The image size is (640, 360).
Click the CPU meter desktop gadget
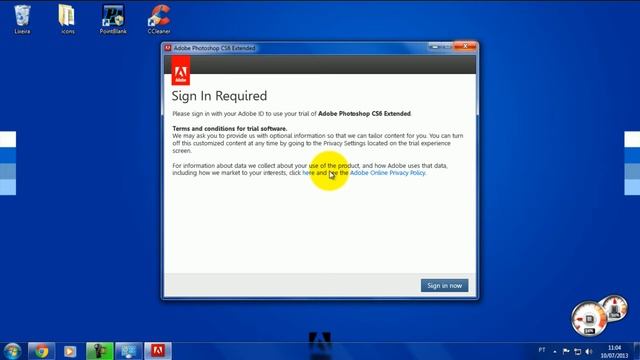pos(589,319)
